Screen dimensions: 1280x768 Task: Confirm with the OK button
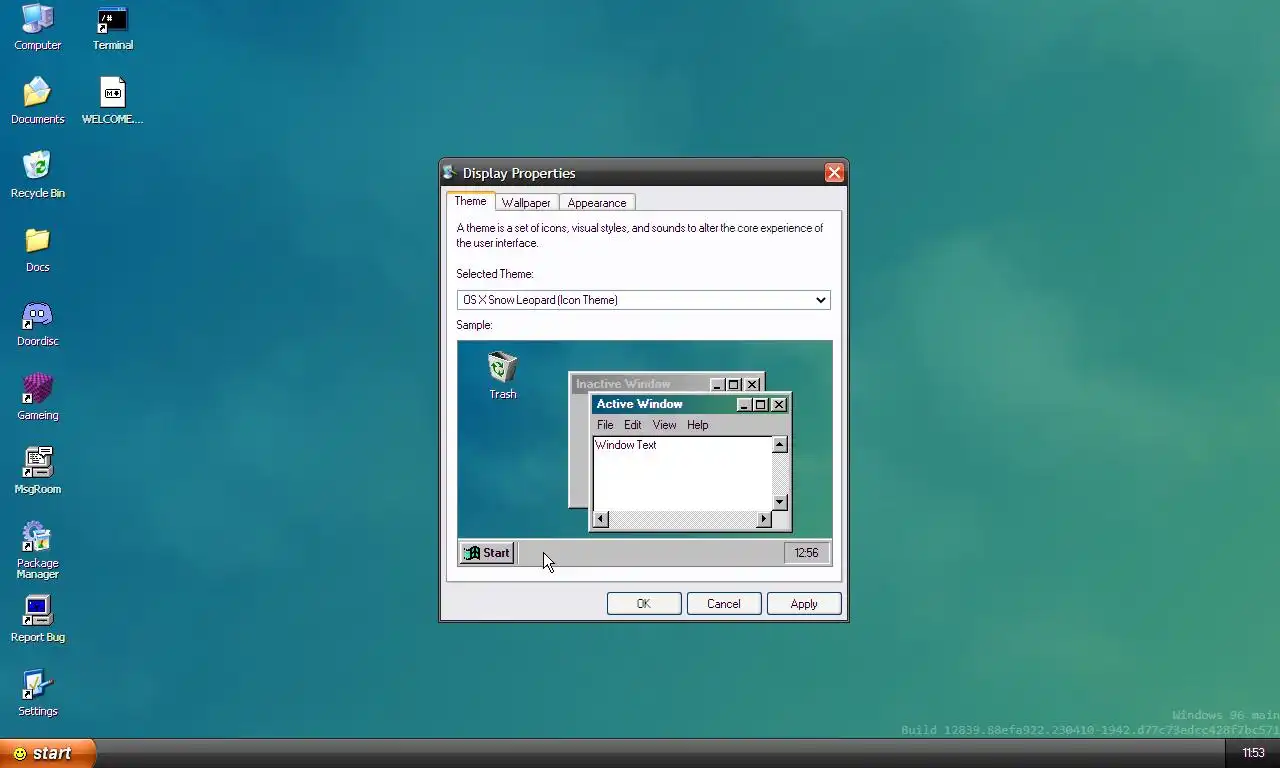[644, 604]
